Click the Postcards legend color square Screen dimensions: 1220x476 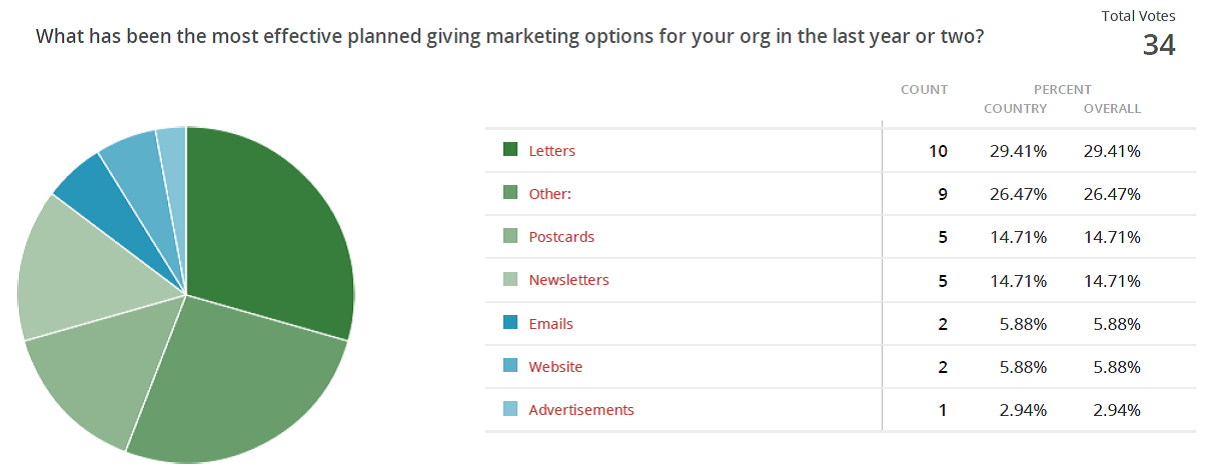(510, 237)
